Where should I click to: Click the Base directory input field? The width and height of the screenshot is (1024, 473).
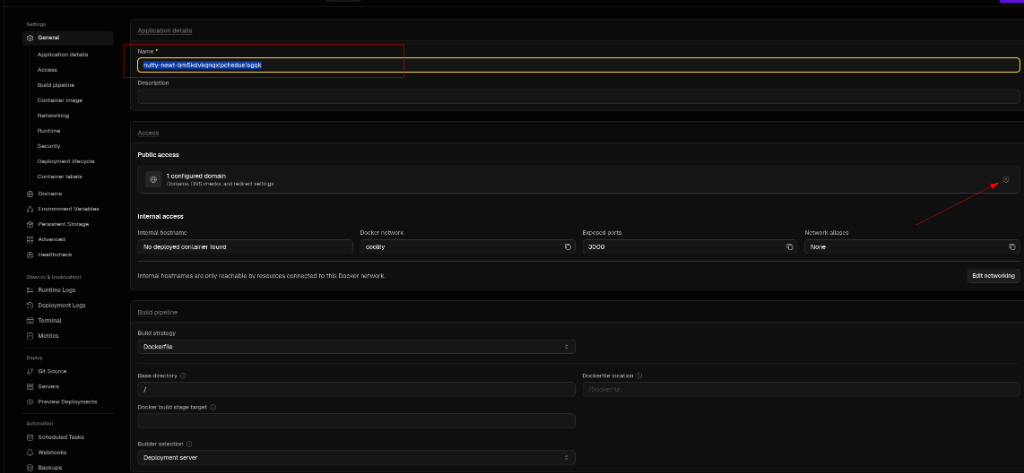coord(356,389)
